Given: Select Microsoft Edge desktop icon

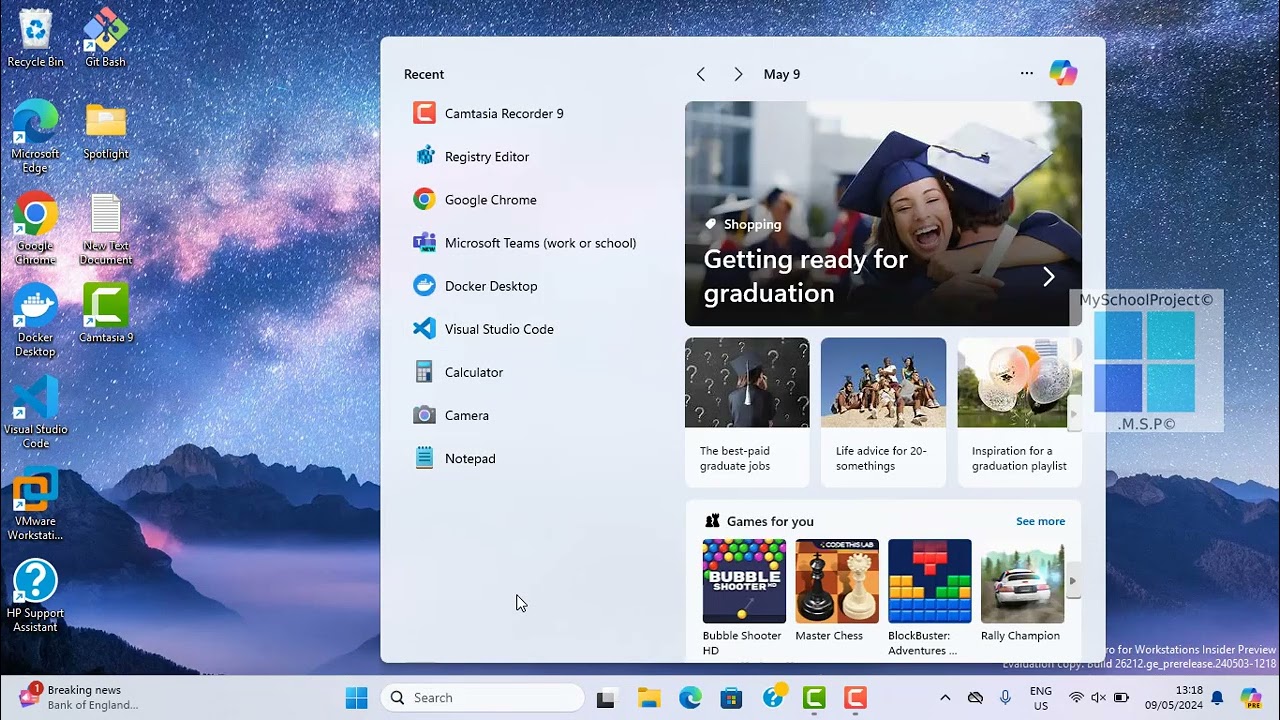Looking at the screenshot, I should point(35,138).
